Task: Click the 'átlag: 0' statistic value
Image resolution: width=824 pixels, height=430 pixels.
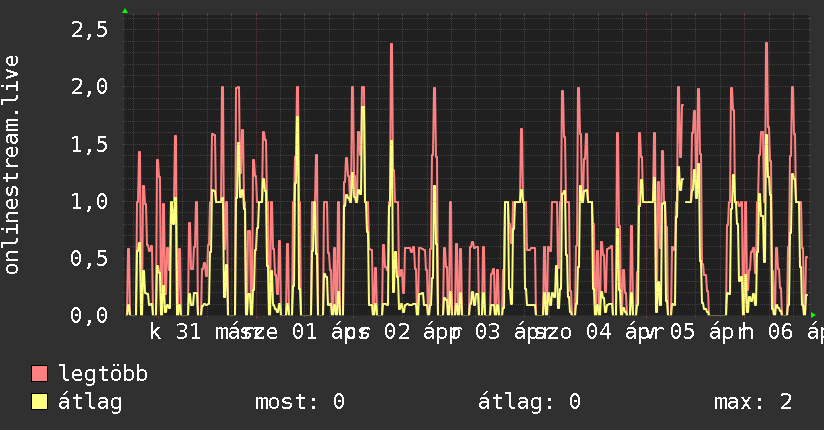Action: (x=529, y=402)
